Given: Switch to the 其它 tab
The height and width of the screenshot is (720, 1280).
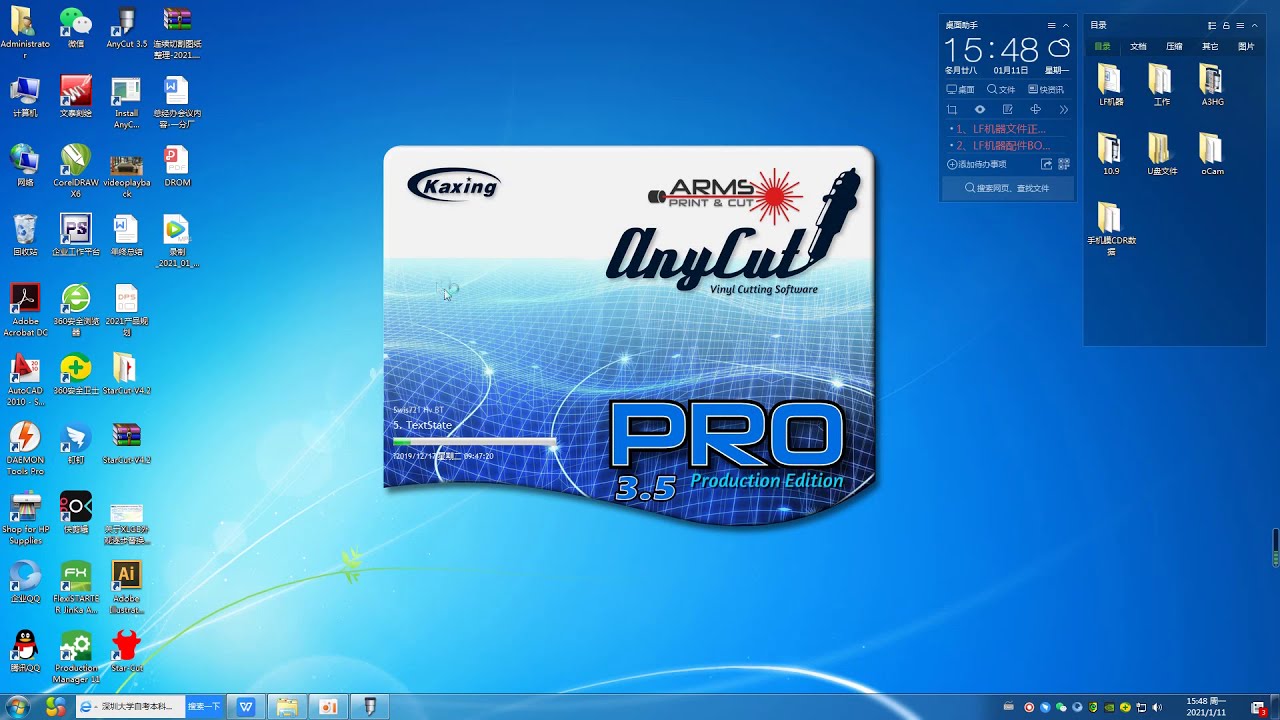Looking at the screenshot, I should pyautogui.click(x=1210, y=46).
